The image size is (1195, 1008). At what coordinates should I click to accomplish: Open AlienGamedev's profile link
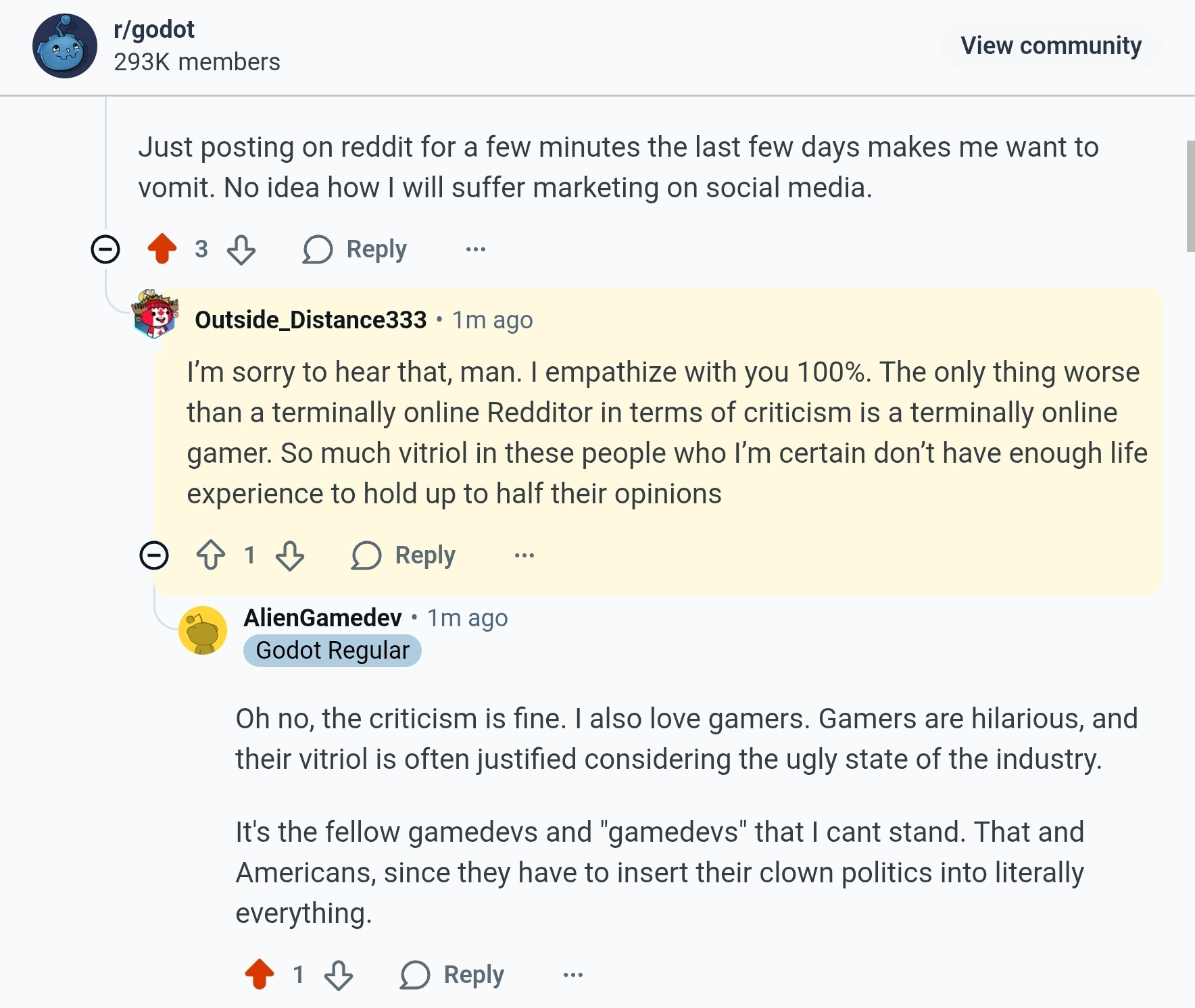coord(322,618)
